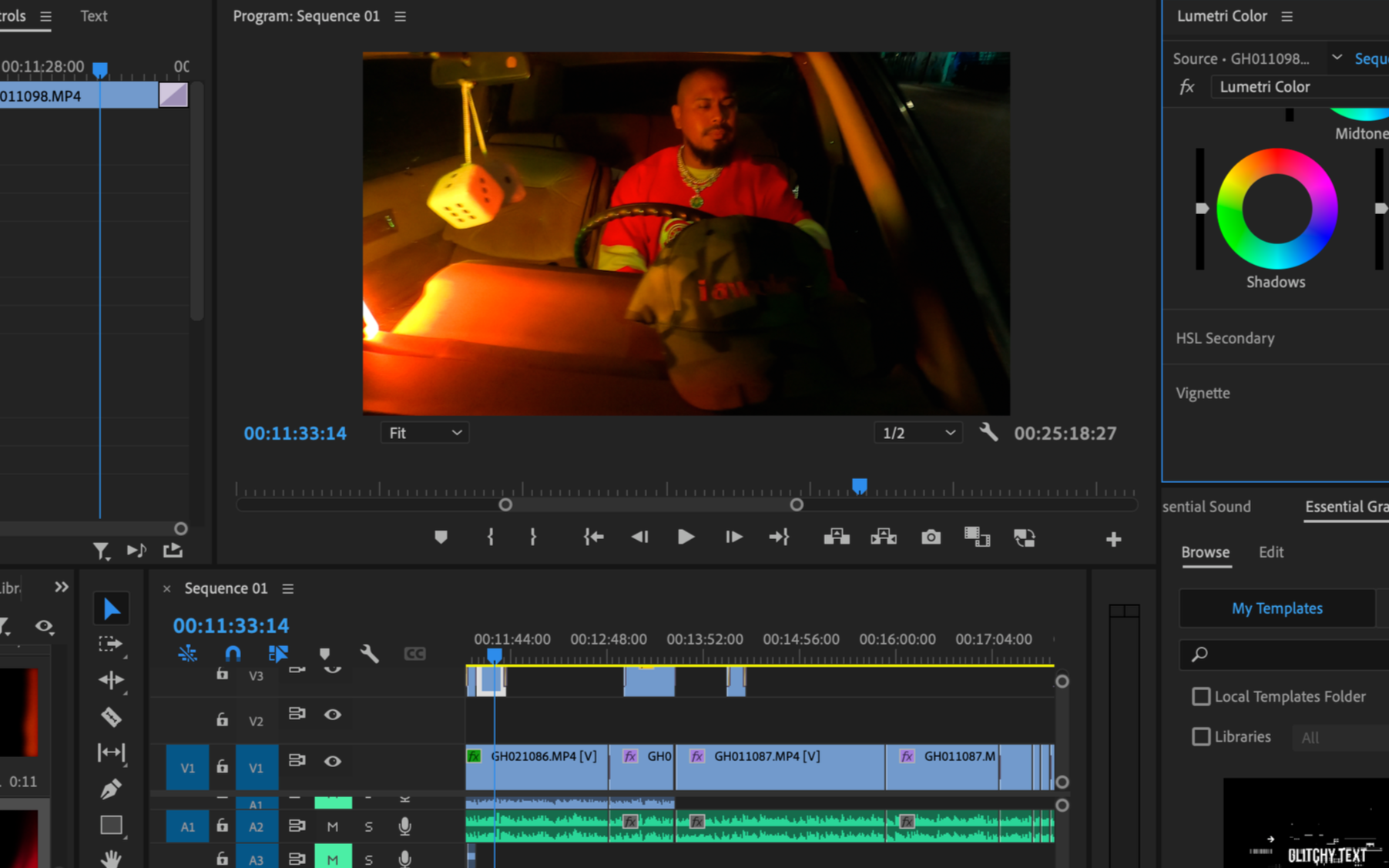Select the Razor tool

111,717
